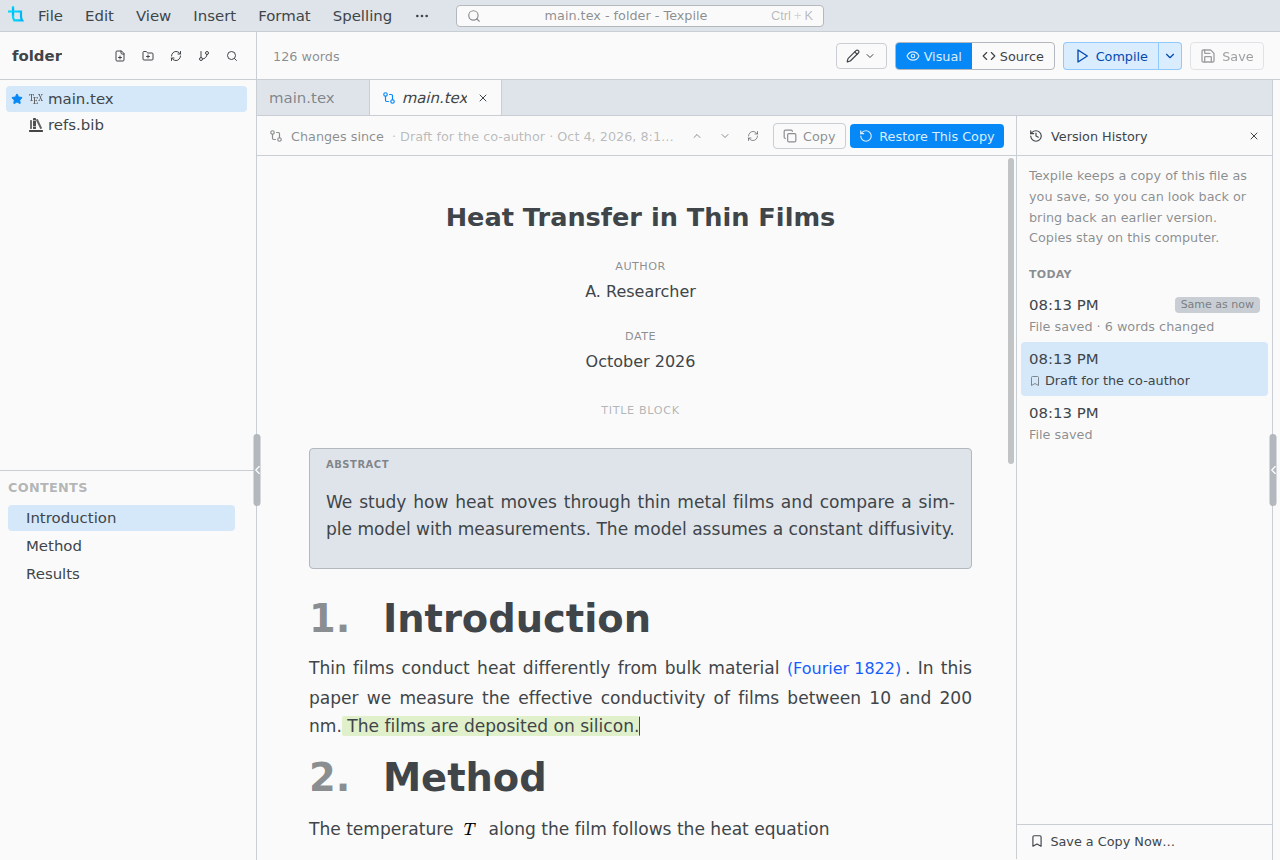Click the Texpile logo icon
This screenshot has width=1280, height=860.
tap(16, 15)
